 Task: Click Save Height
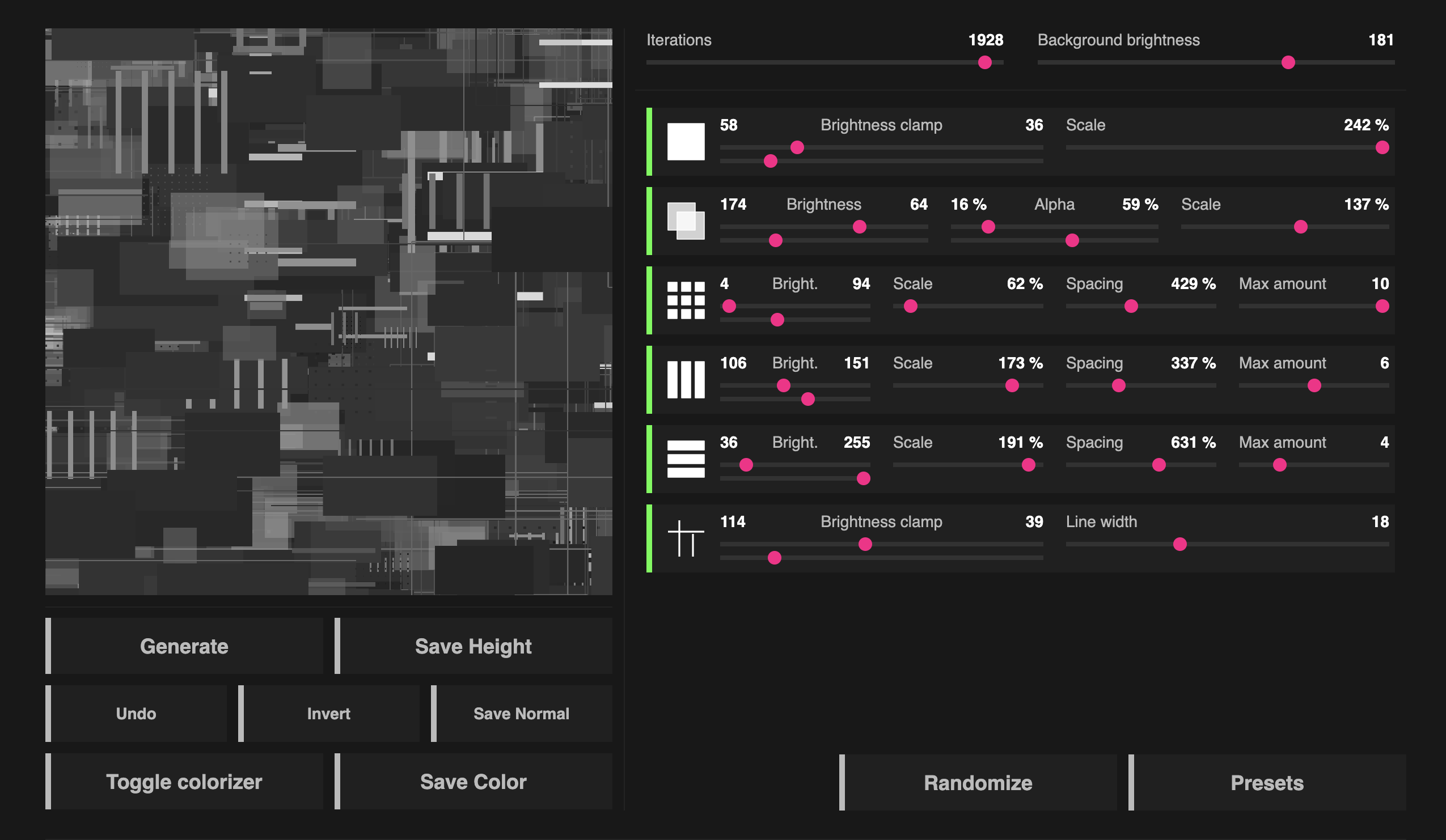click(473, 646)
